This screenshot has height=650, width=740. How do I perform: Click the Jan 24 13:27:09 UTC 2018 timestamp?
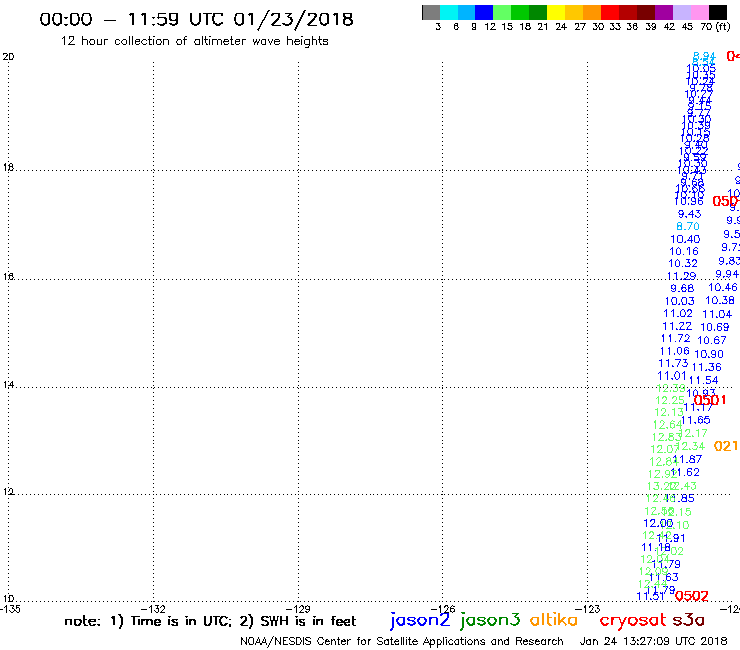pyautogui.click(x=653, y=641)
